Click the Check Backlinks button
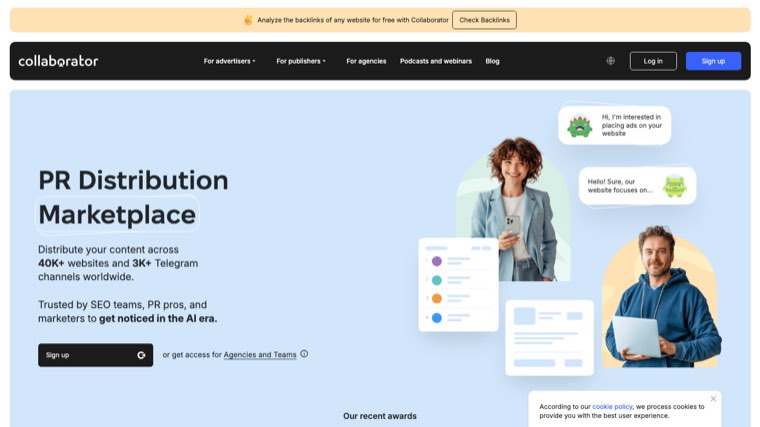Screen dimensions: 760x427 point(484,20)
